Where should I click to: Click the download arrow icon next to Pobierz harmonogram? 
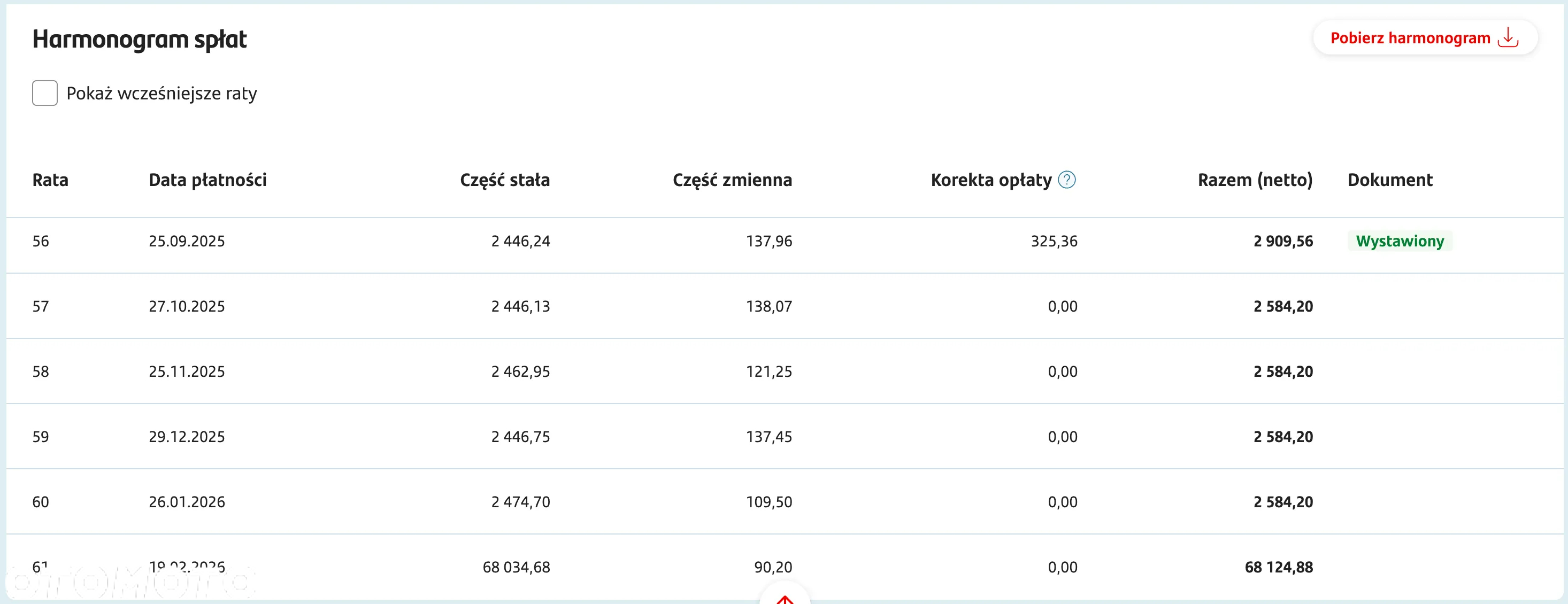[x=1508, y=37]
